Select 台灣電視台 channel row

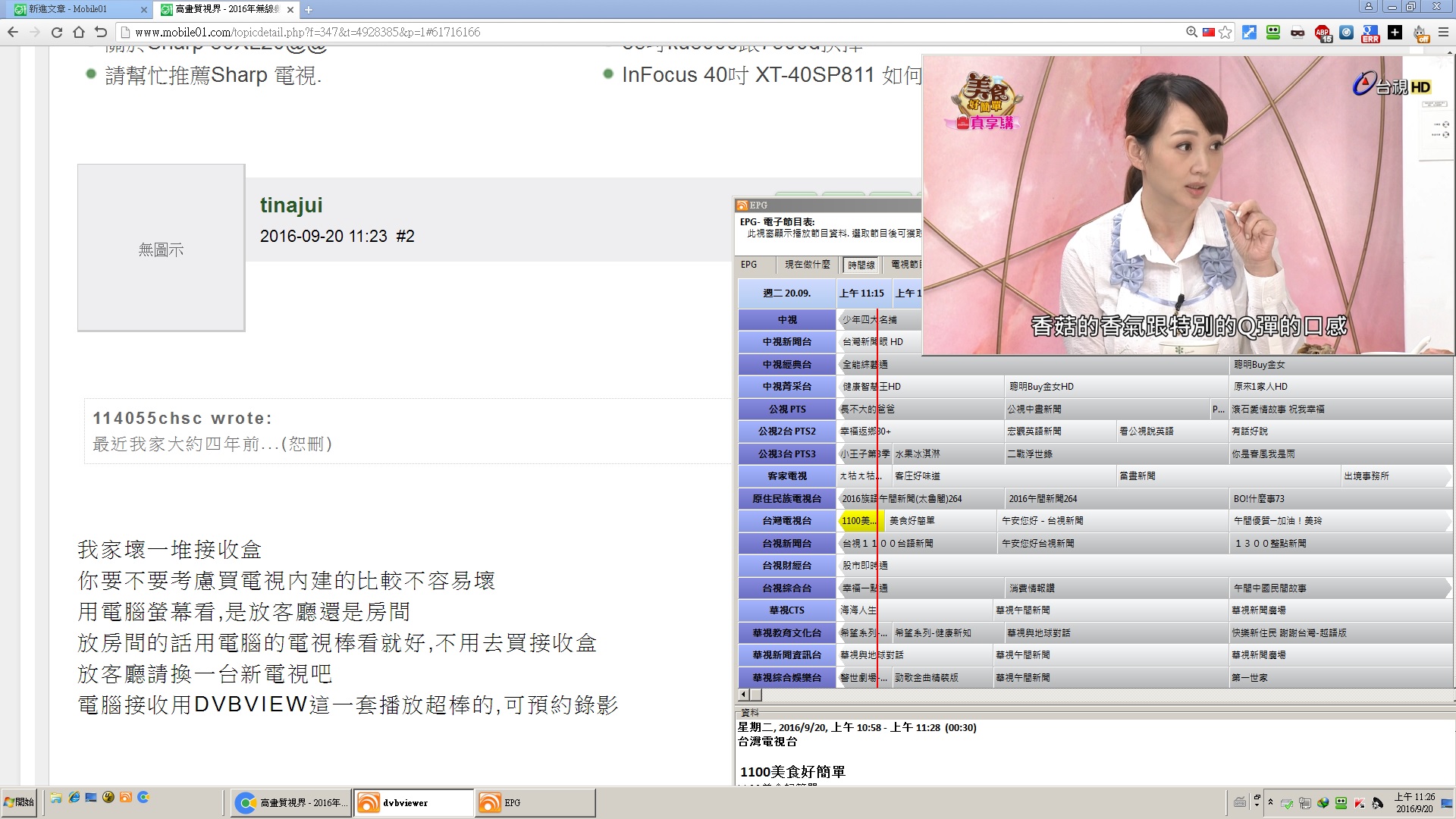[x=787, y=521]
